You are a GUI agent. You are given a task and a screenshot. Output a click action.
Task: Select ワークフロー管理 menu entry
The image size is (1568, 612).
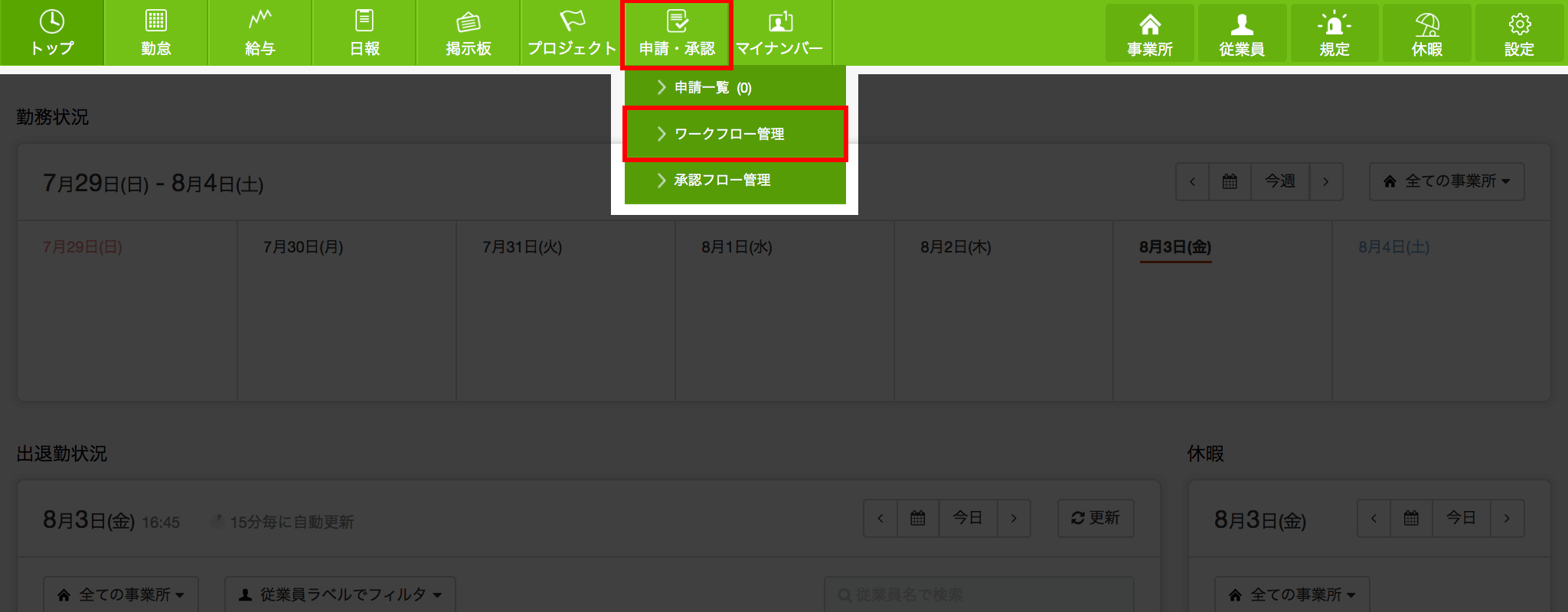(735, 134)
